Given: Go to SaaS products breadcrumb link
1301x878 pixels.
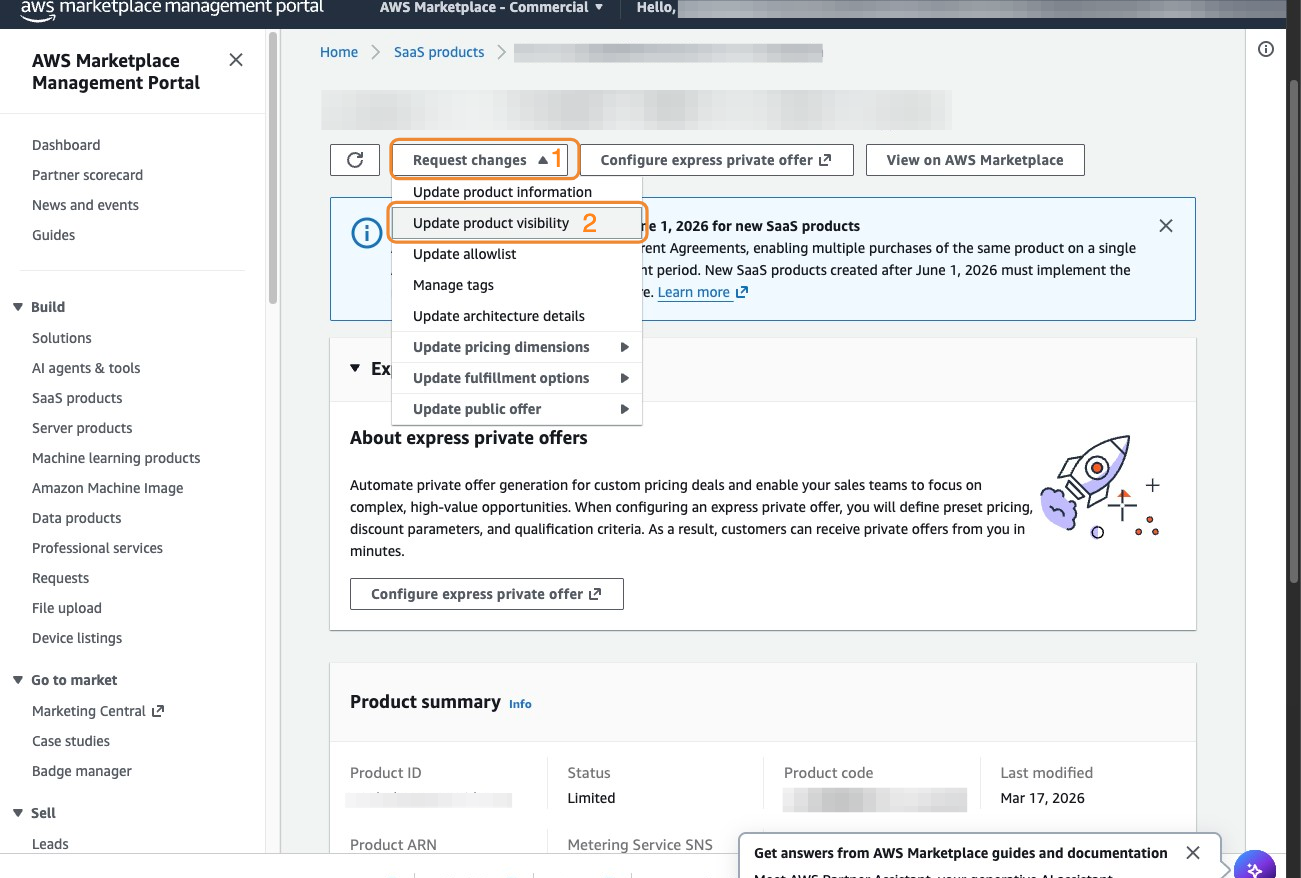Looking at the screenshot, I should coord(439,52).
